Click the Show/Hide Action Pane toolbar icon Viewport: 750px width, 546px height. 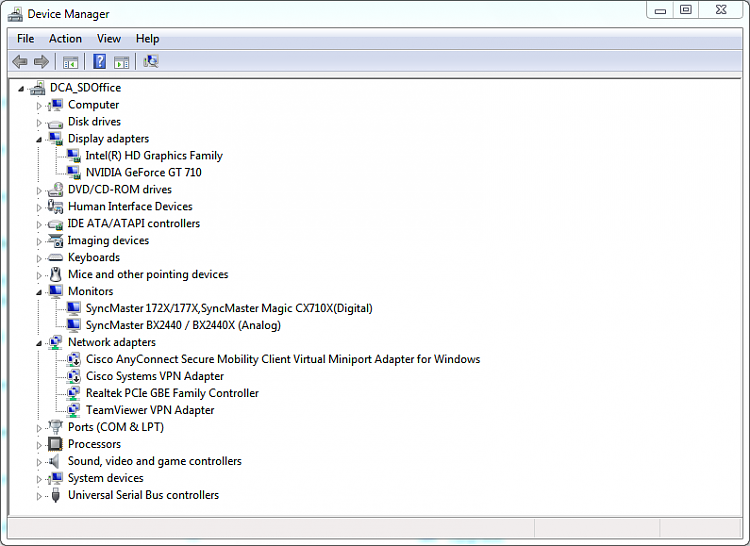tap(121, 62)
